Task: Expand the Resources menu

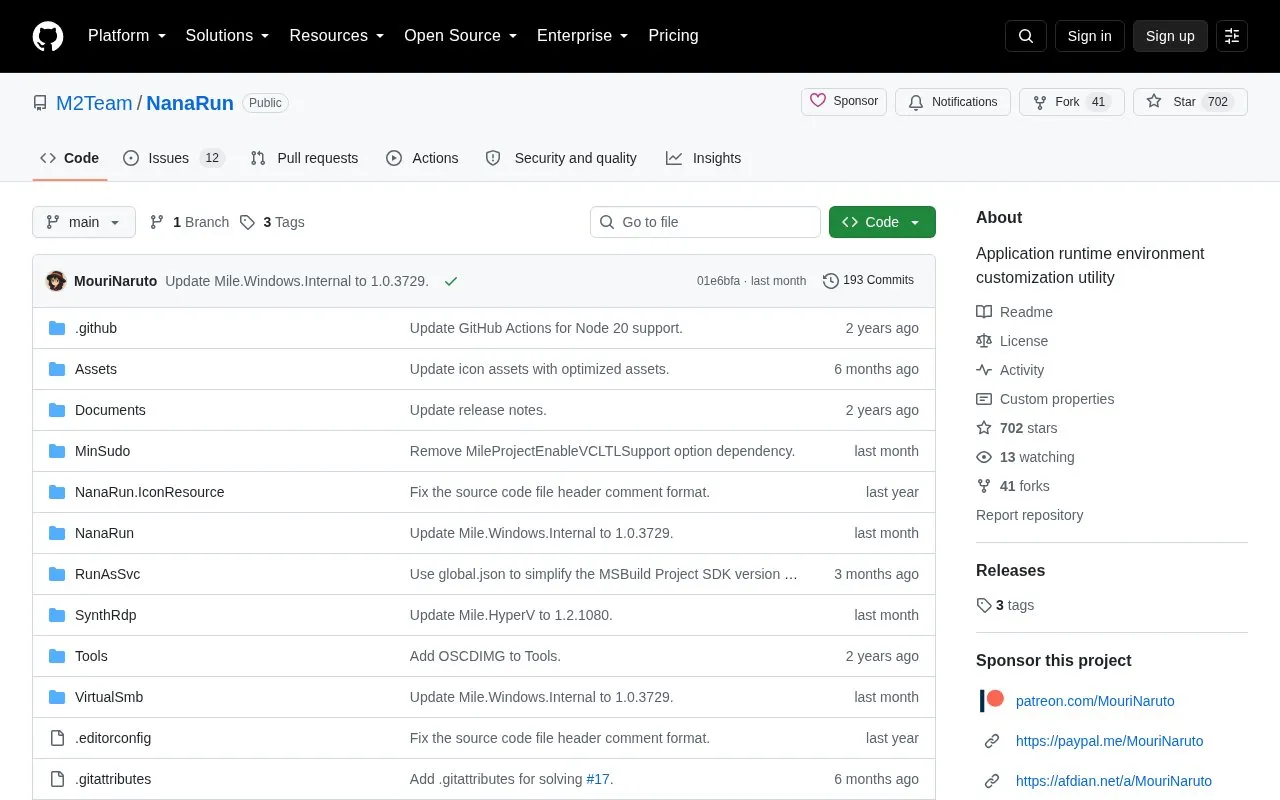Action: click(x=337, y=36)
